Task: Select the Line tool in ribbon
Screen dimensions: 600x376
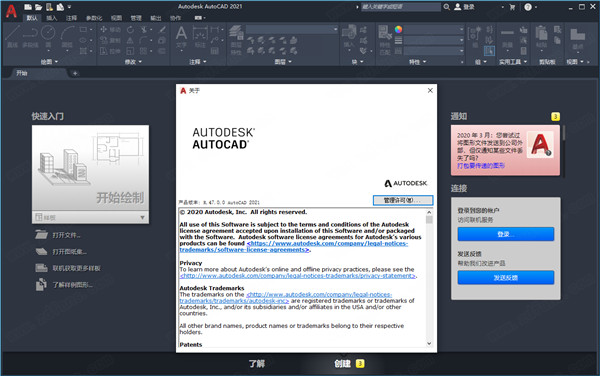Action: [x=13, y=36]
